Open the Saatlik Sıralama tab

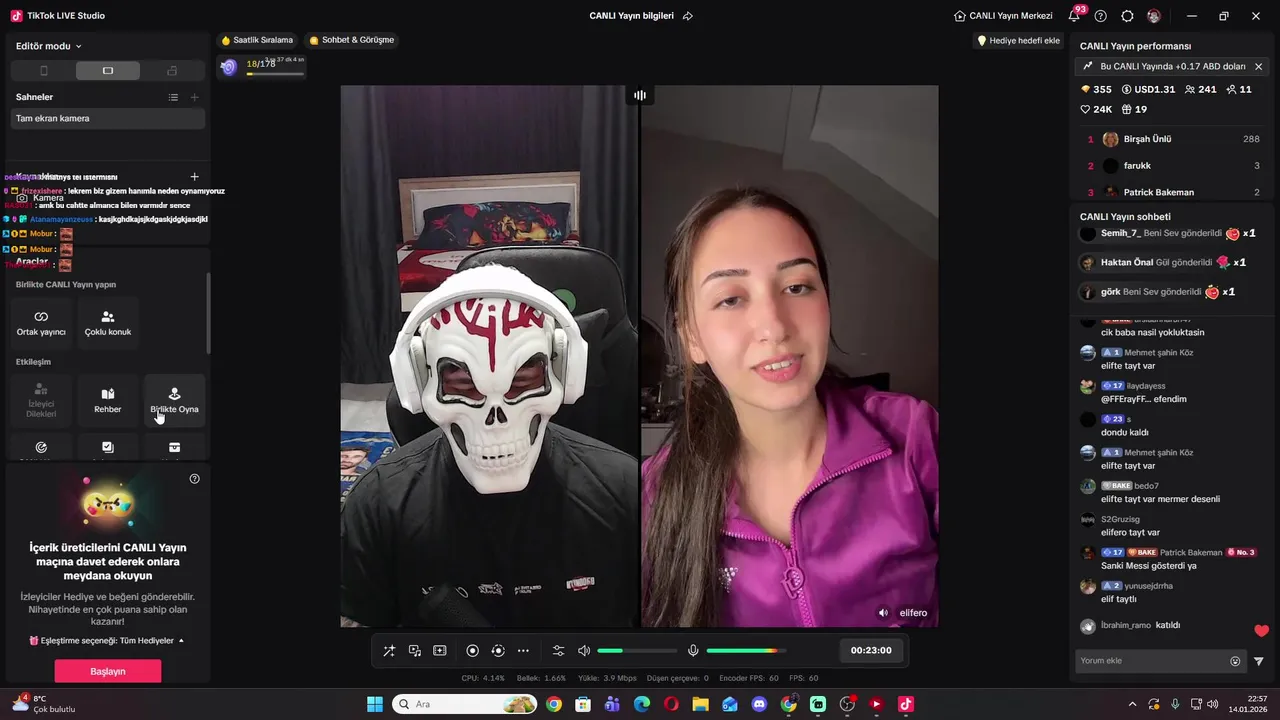[x=257, y=40]
